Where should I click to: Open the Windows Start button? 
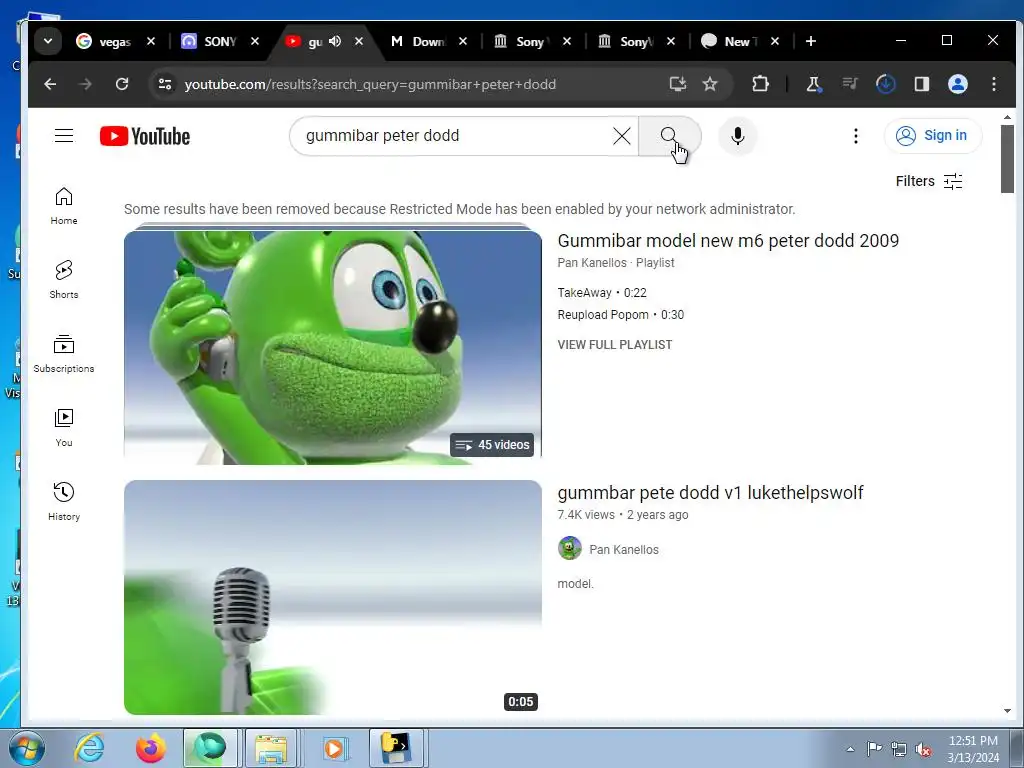26,749
